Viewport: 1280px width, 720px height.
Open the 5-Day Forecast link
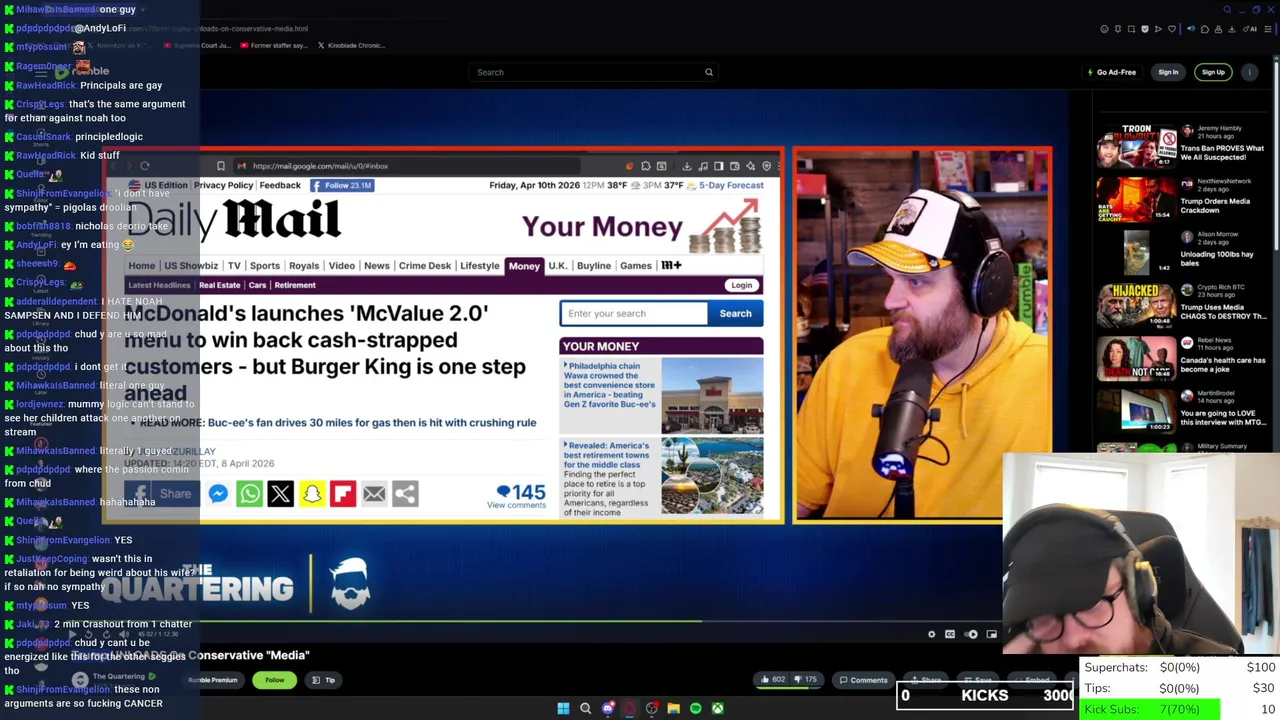coord(731,185)
